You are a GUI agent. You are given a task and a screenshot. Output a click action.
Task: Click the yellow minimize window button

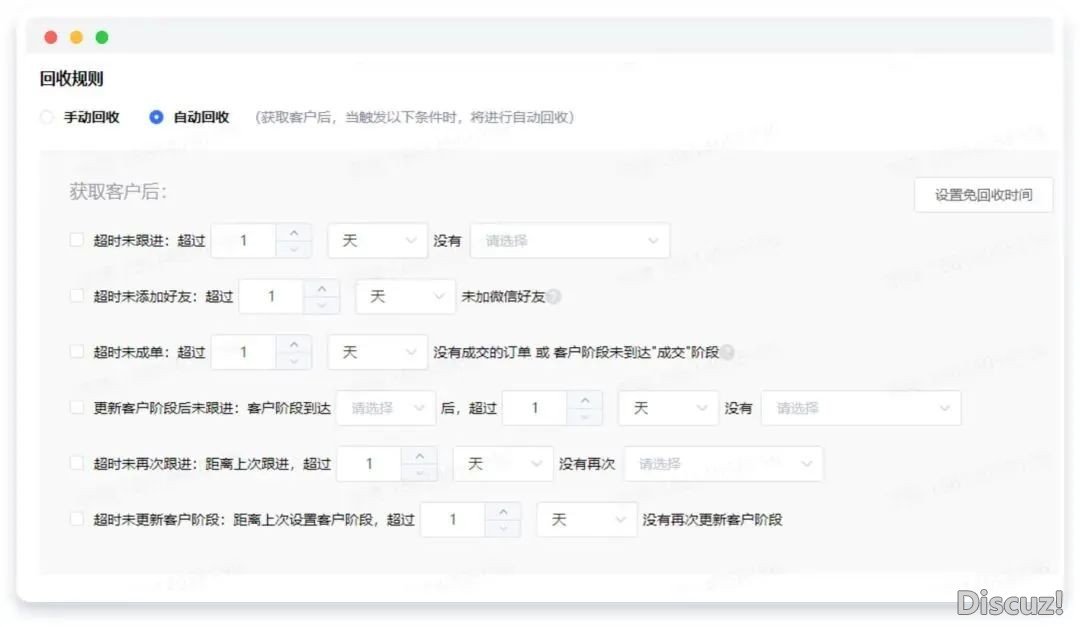[76, 37]
